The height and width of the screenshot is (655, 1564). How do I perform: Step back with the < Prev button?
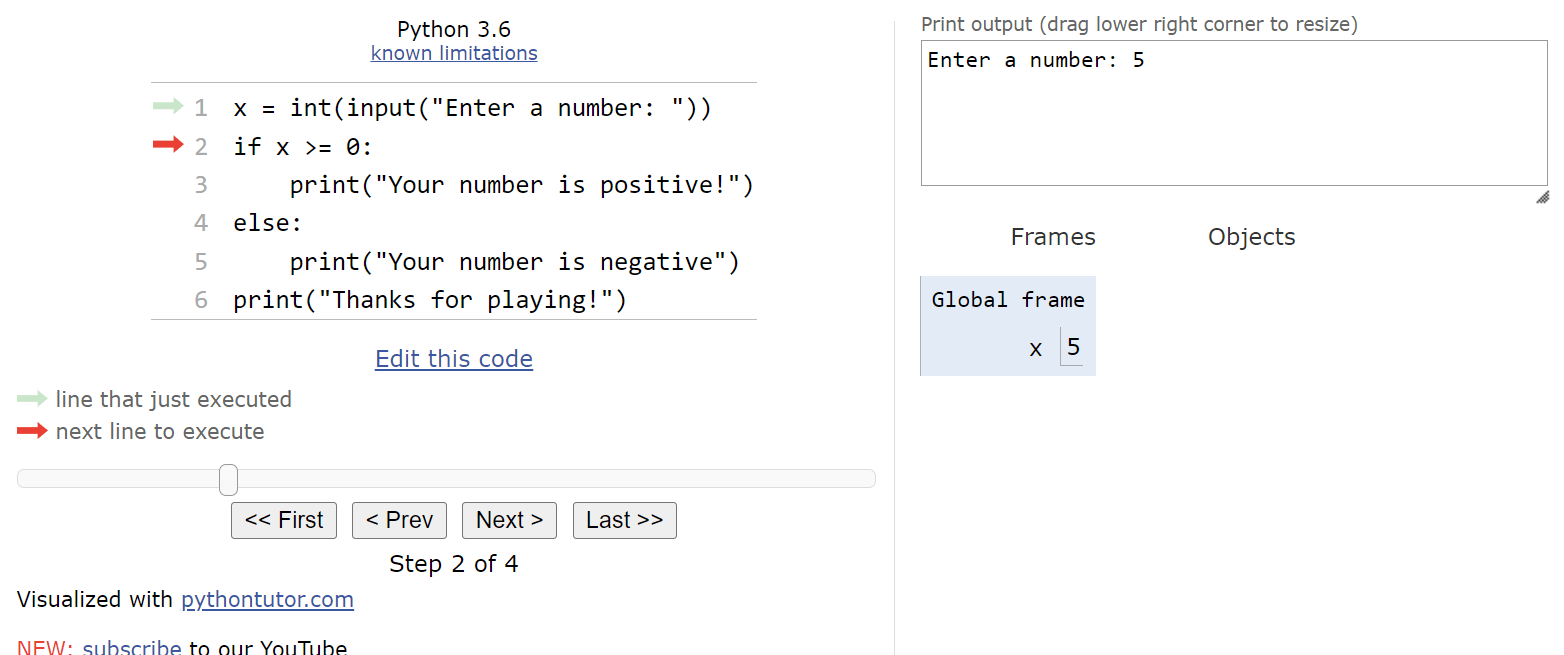click(x=399, y=520)
